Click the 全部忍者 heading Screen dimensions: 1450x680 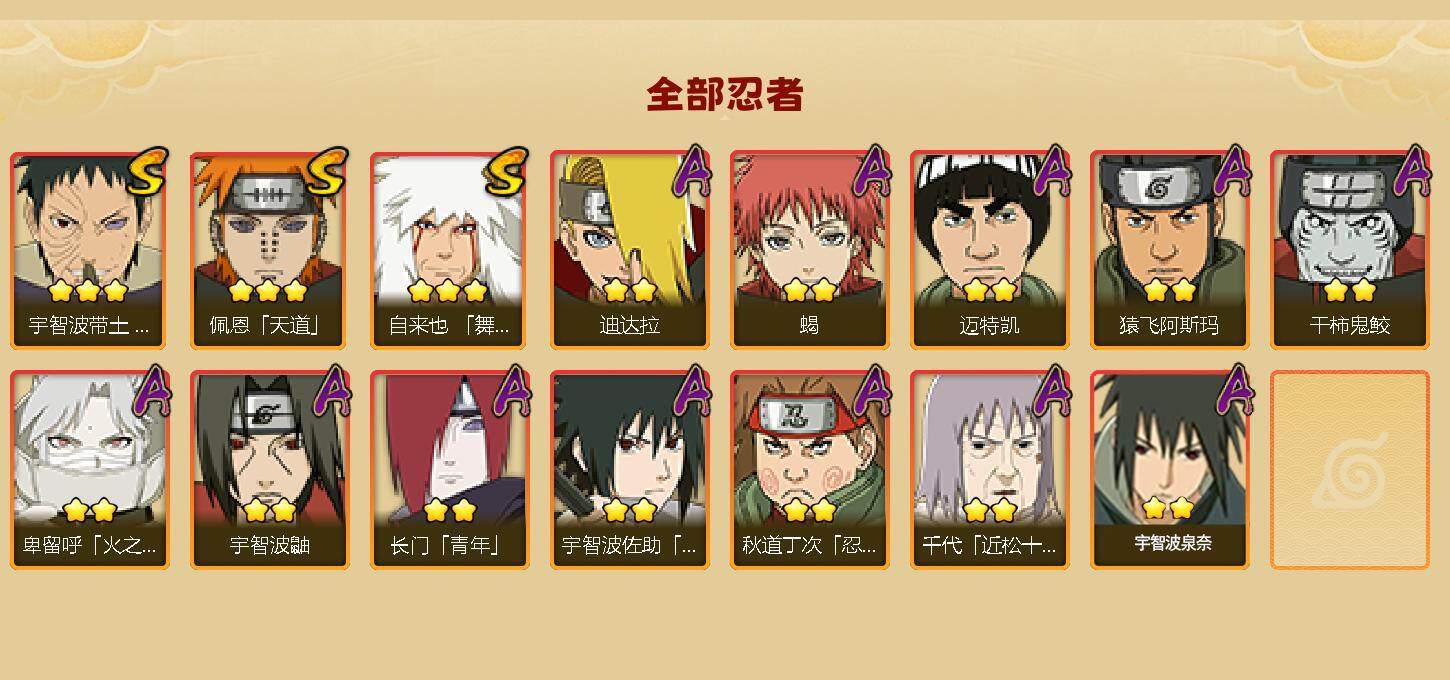pos(725,94)
